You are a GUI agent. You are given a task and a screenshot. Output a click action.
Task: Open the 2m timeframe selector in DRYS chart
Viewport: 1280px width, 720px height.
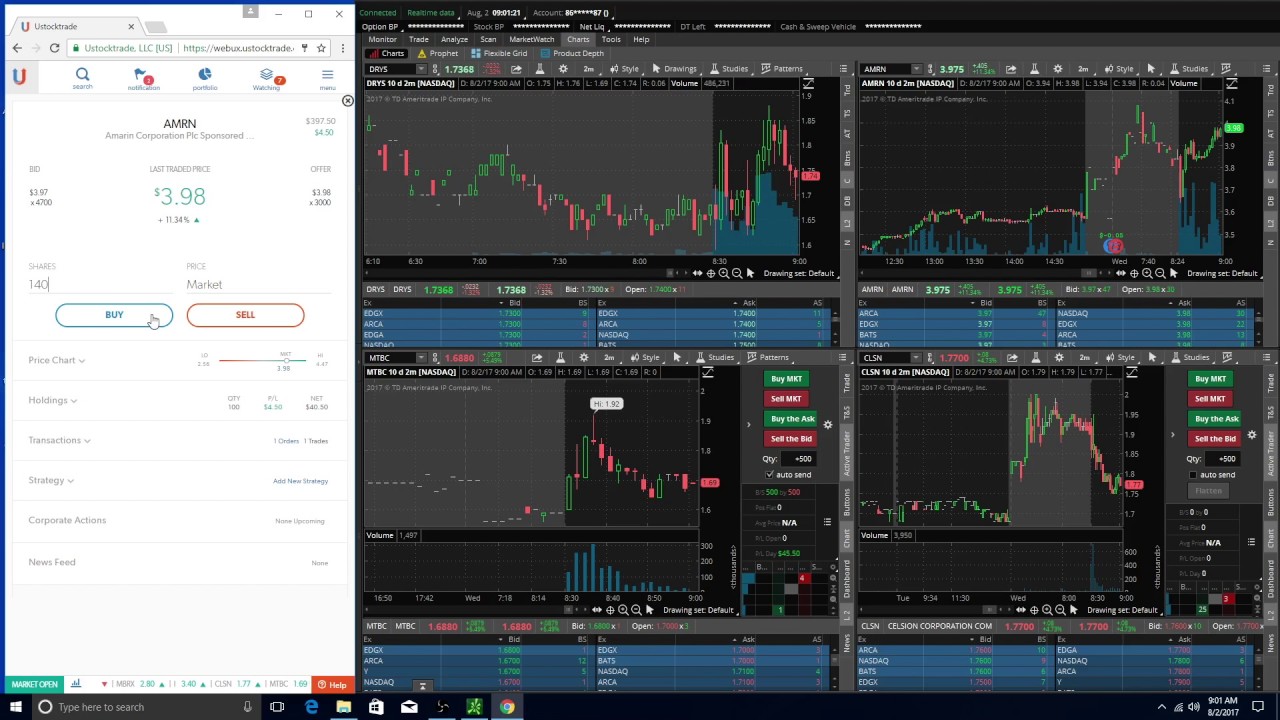coord(588,69)
